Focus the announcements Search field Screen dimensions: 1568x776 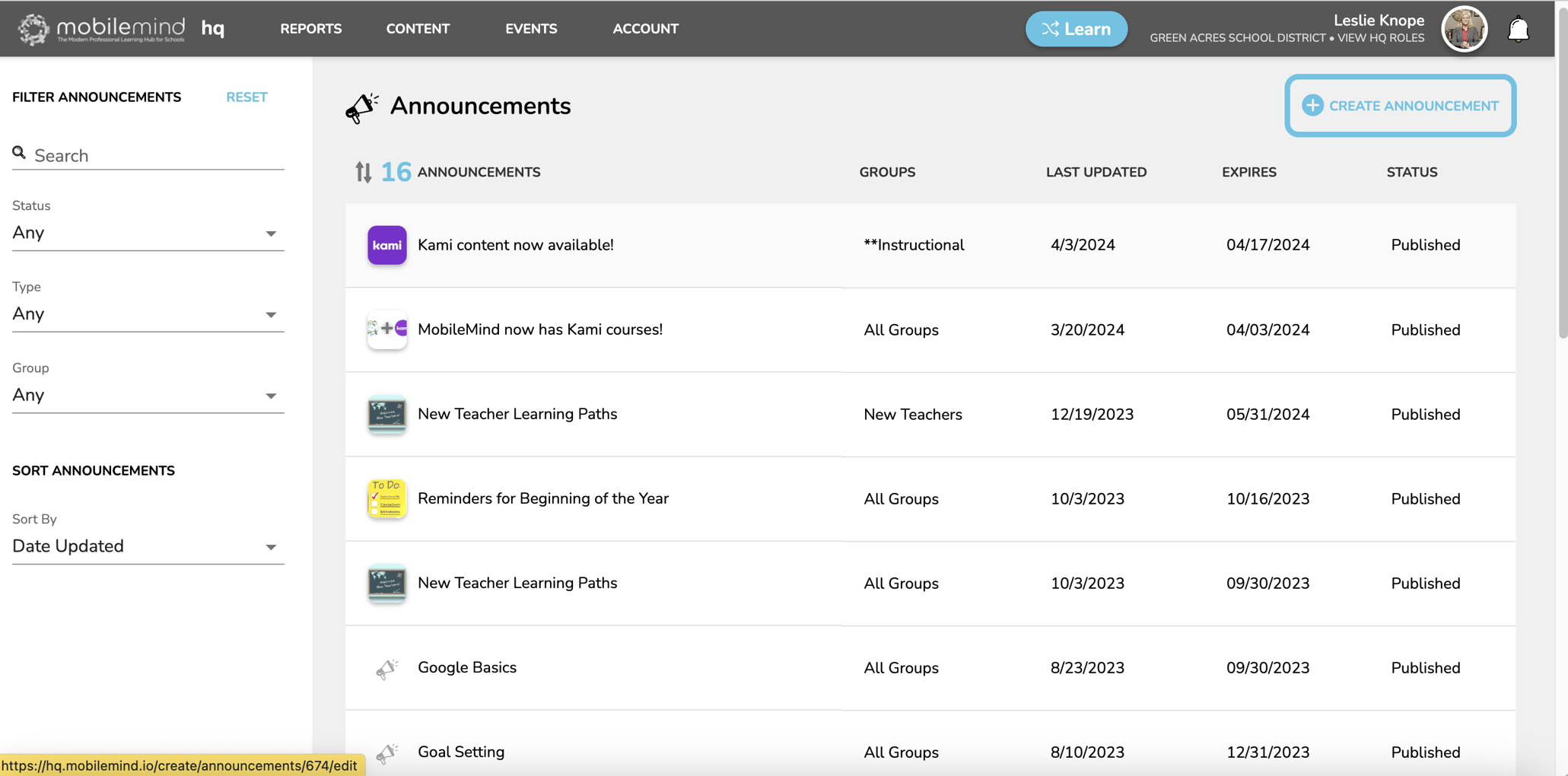[156, 156]
